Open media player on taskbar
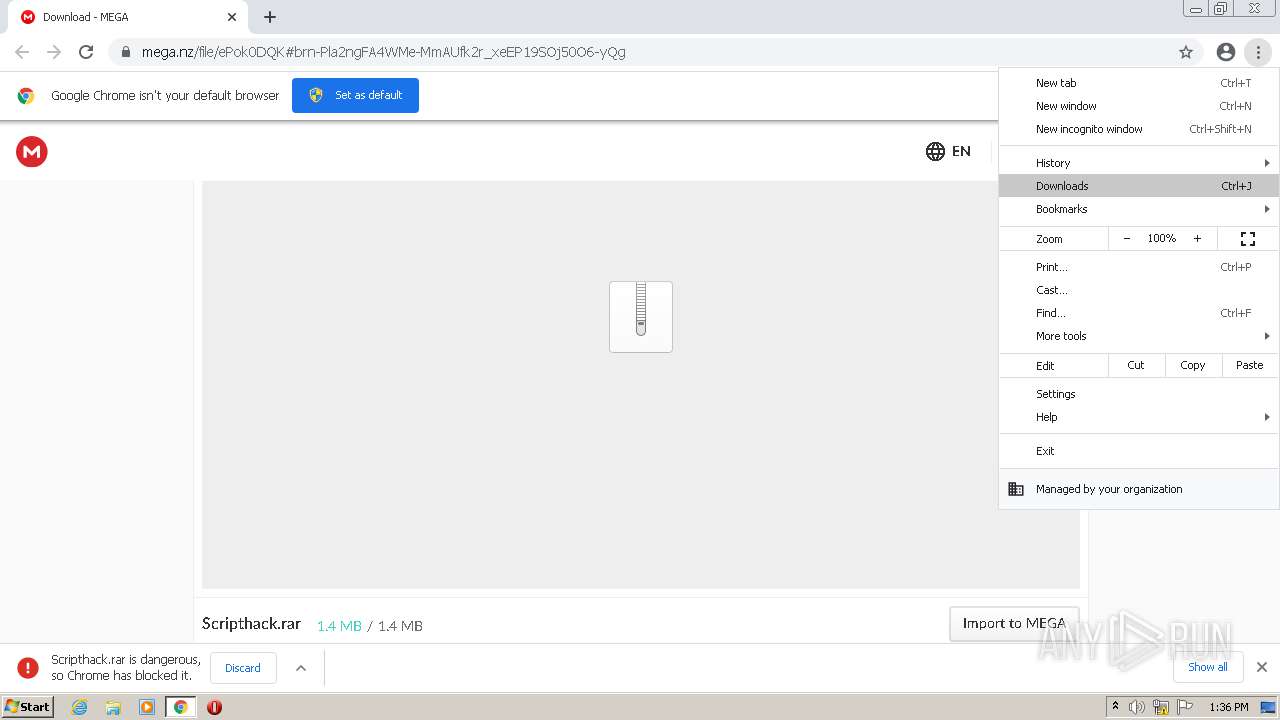 pos(147,707)
